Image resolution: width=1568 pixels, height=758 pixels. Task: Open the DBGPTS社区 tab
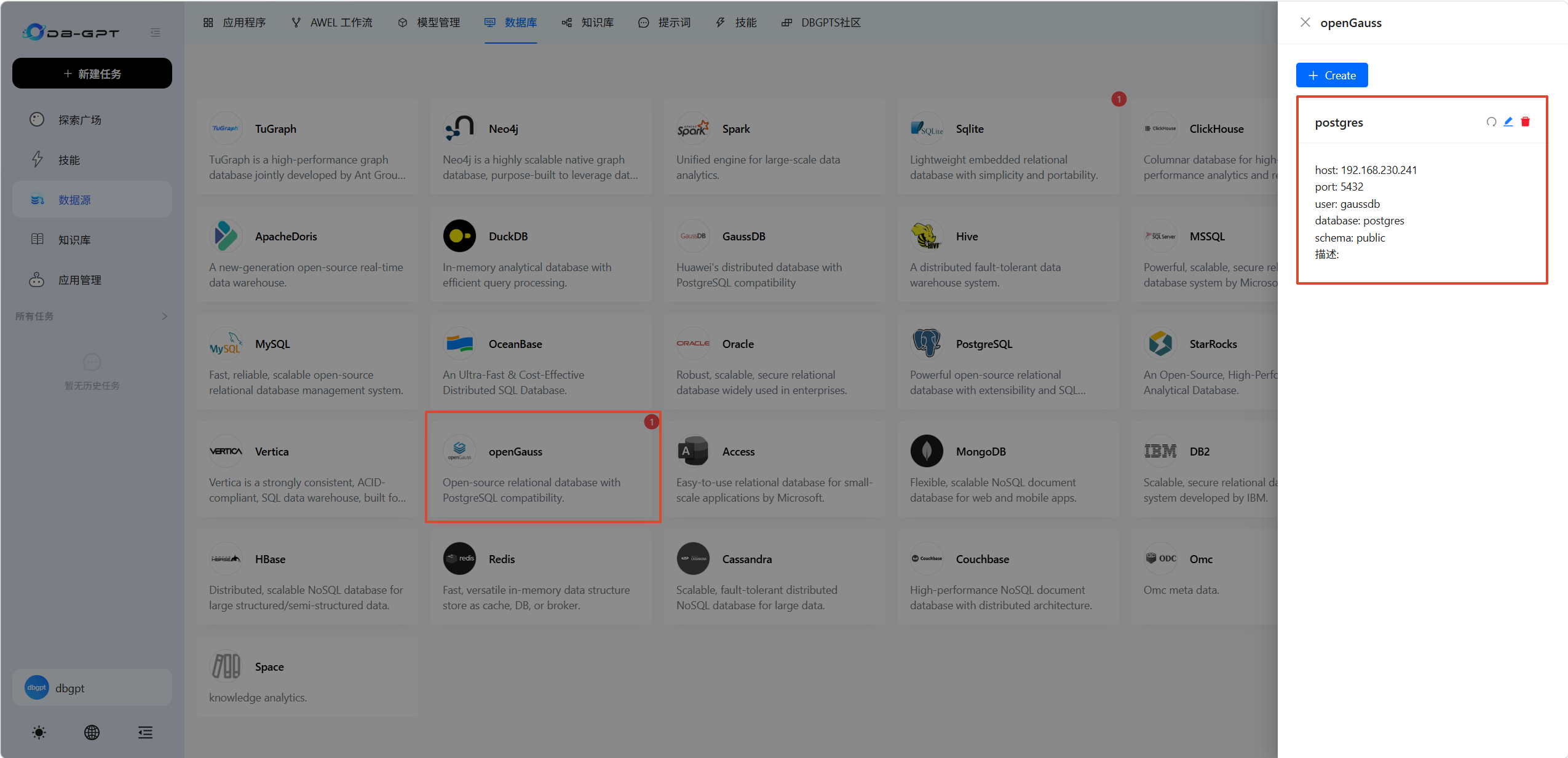pos(821,23)
